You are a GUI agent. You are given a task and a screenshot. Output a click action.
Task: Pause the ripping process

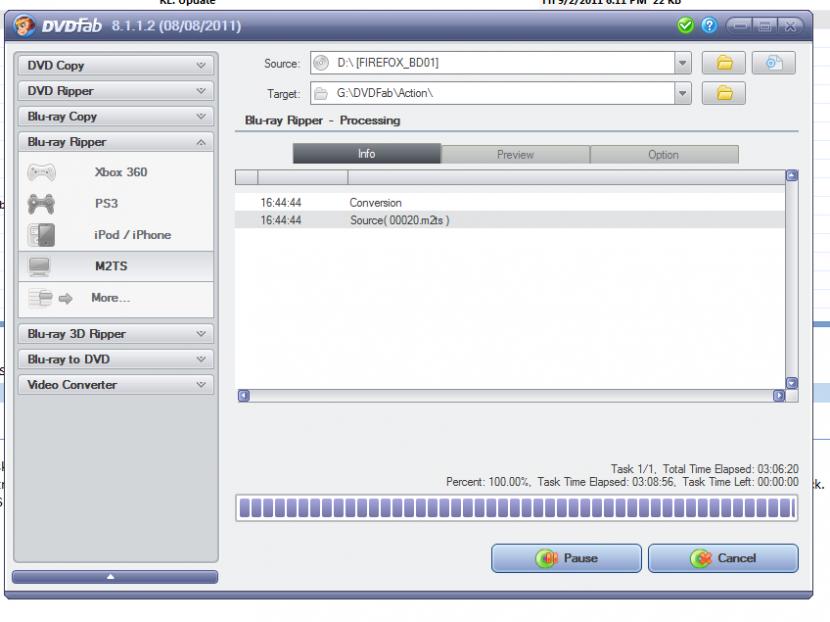[x=566, y=558]
